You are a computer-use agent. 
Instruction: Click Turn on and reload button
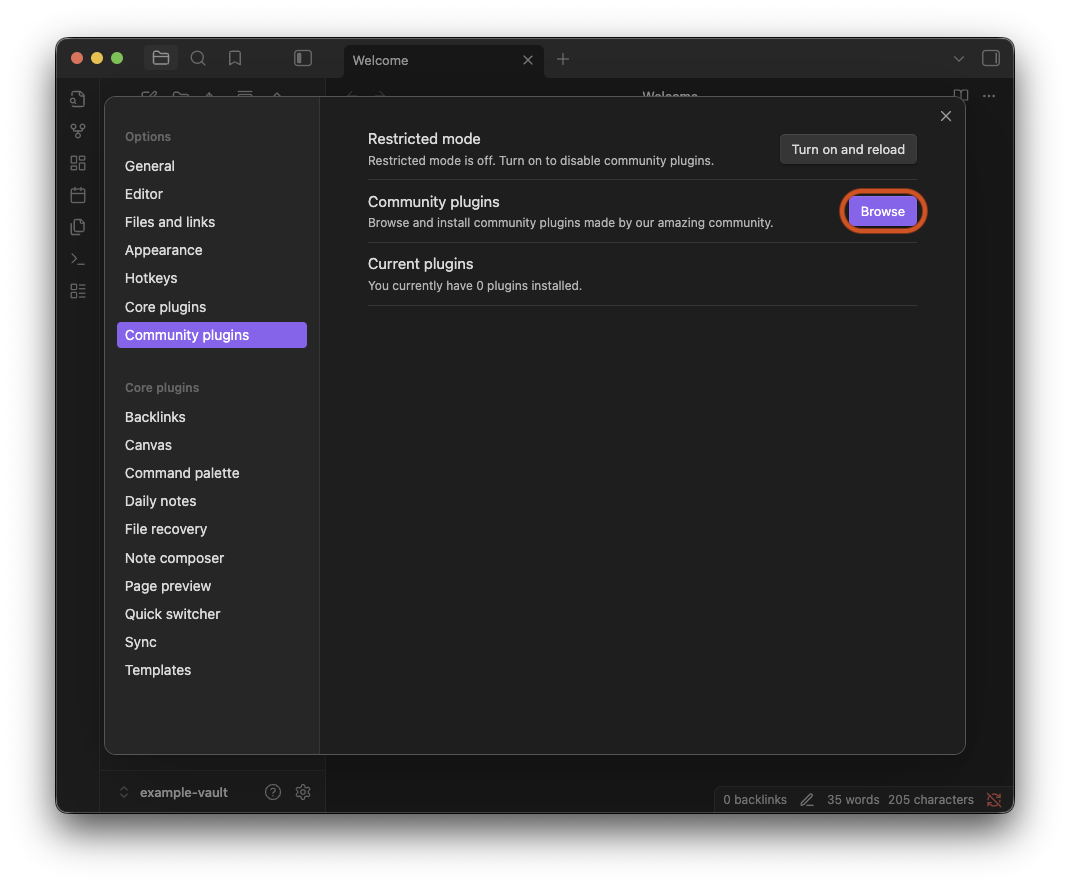pos(848,149)
